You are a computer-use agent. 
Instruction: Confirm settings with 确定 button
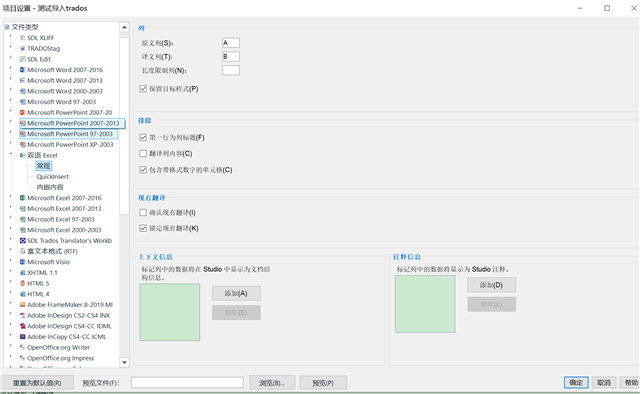click(x=576, y=383)
